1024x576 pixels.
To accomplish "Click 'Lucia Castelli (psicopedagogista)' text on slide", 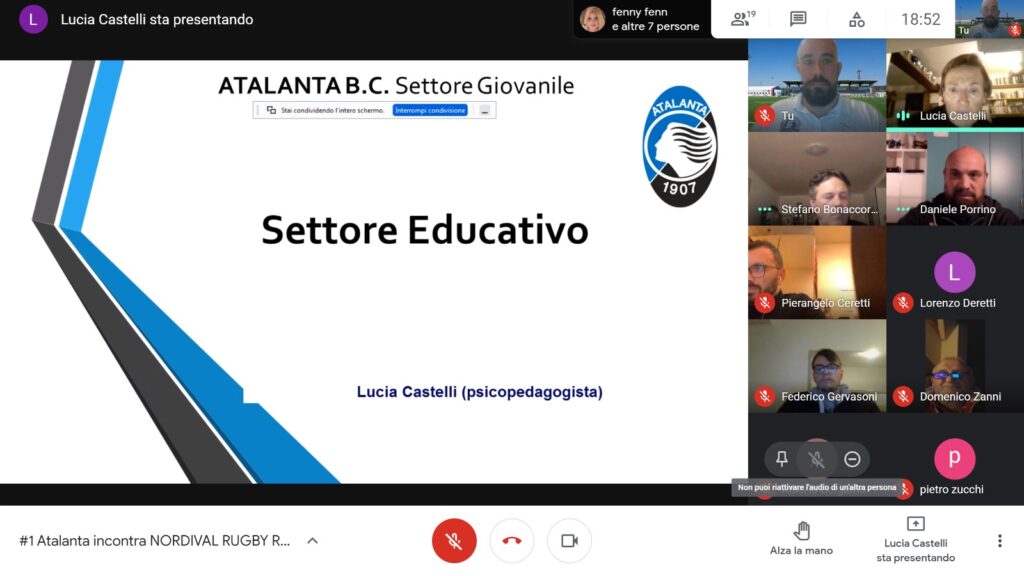I will pyautogui.click(x=479, y=392).
